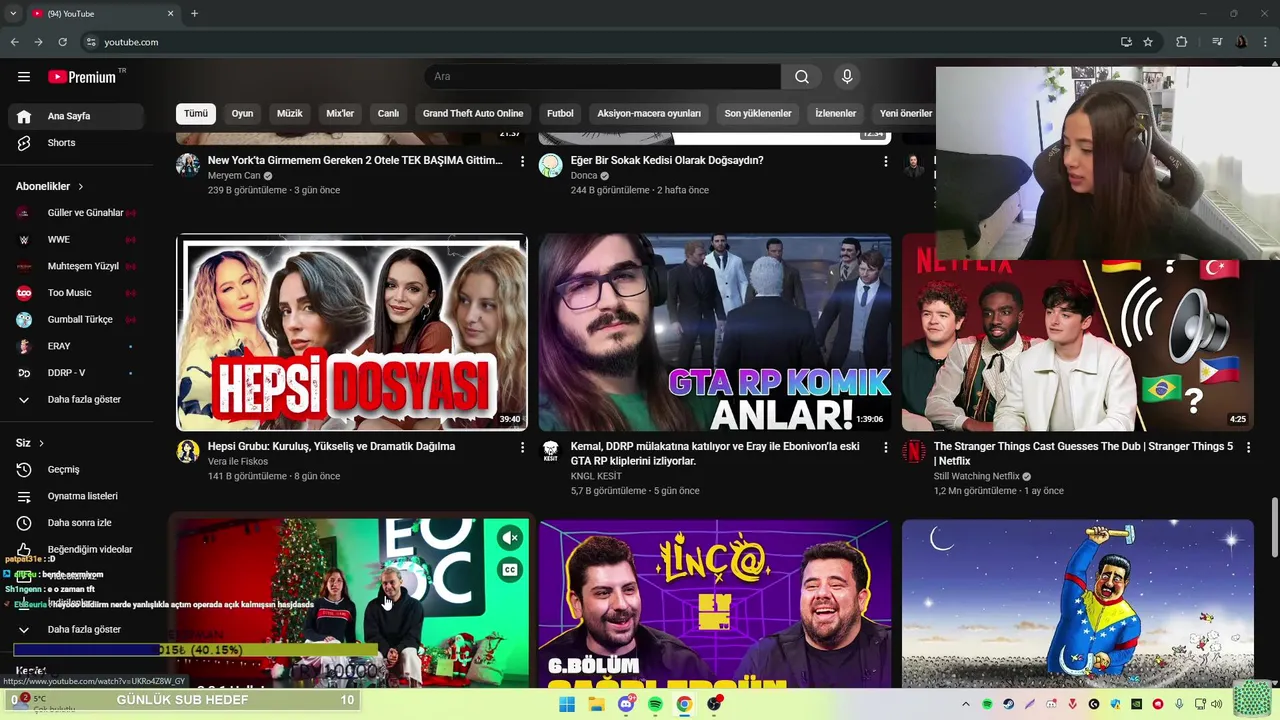Open Oynatma listeleri playlists
The height and width of the screenshot is (720, 1280).
click(x=75, y=496)
